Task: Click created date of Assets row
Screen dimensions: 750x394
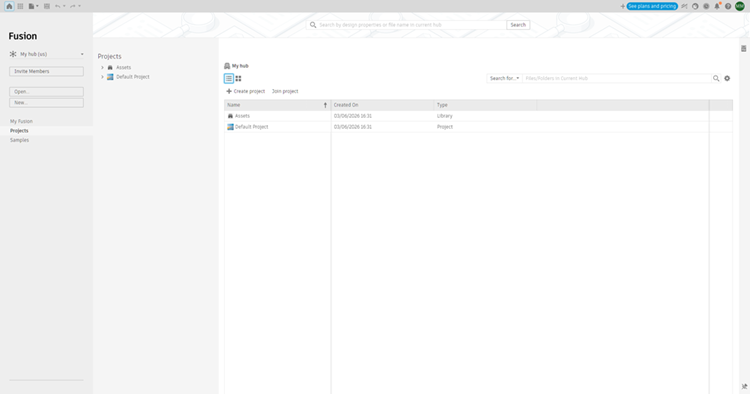Action: (x=353, y=116)
